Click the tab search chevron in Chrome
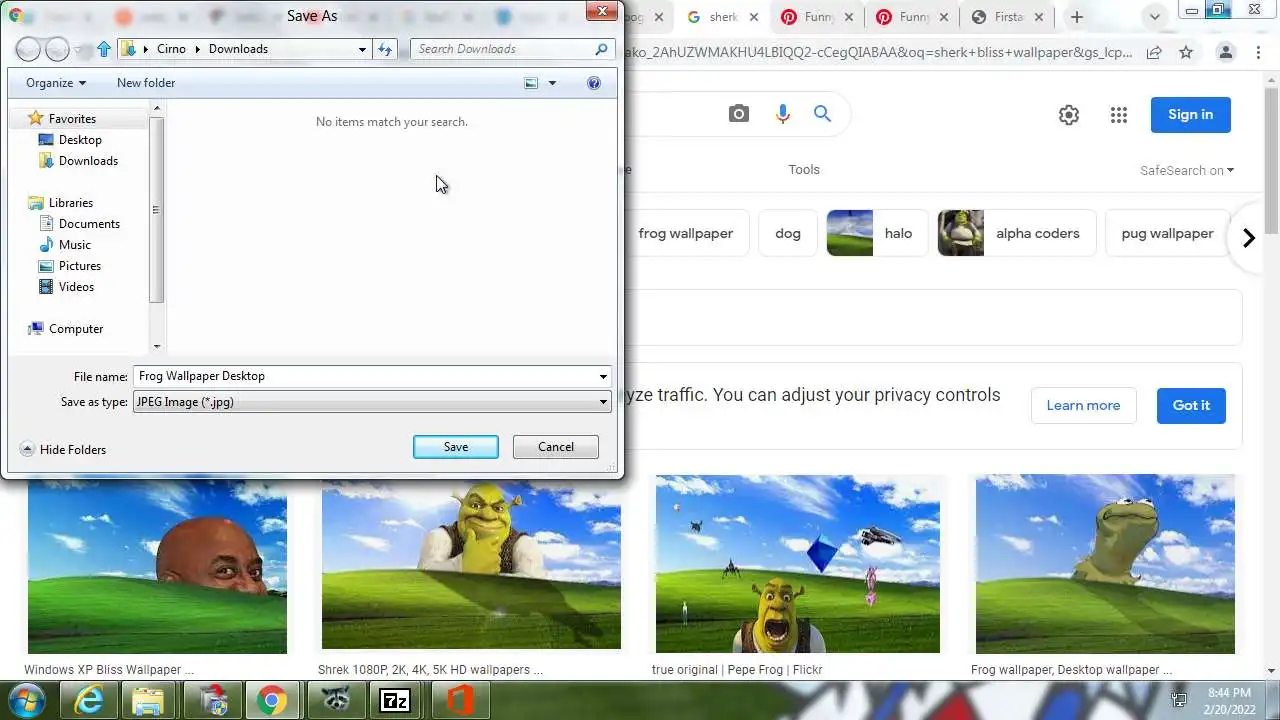Image resolution: width=1280 pixels, height=720 pixels. tap(1155, 17)
